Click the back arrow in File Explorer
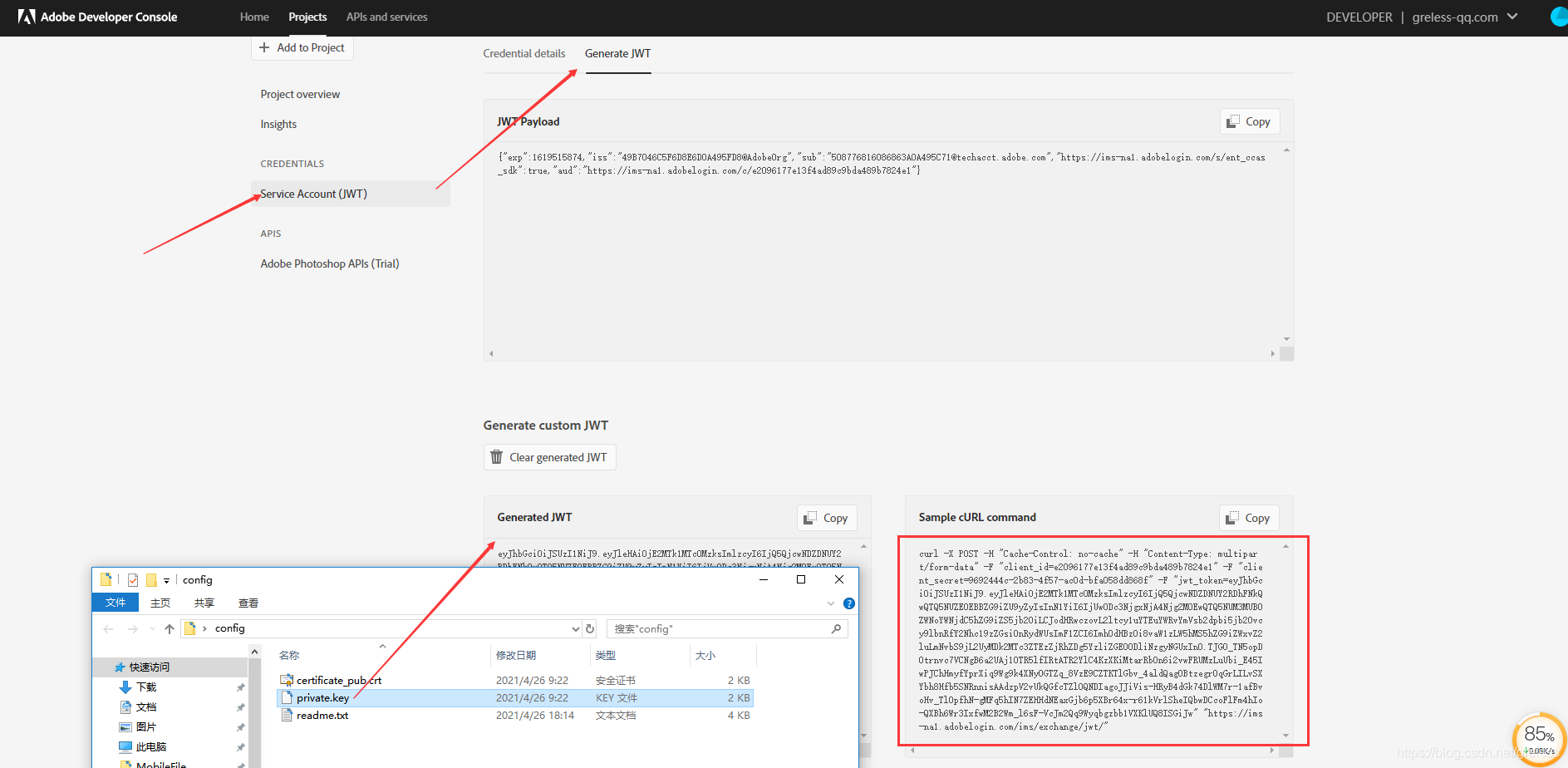 108,628
